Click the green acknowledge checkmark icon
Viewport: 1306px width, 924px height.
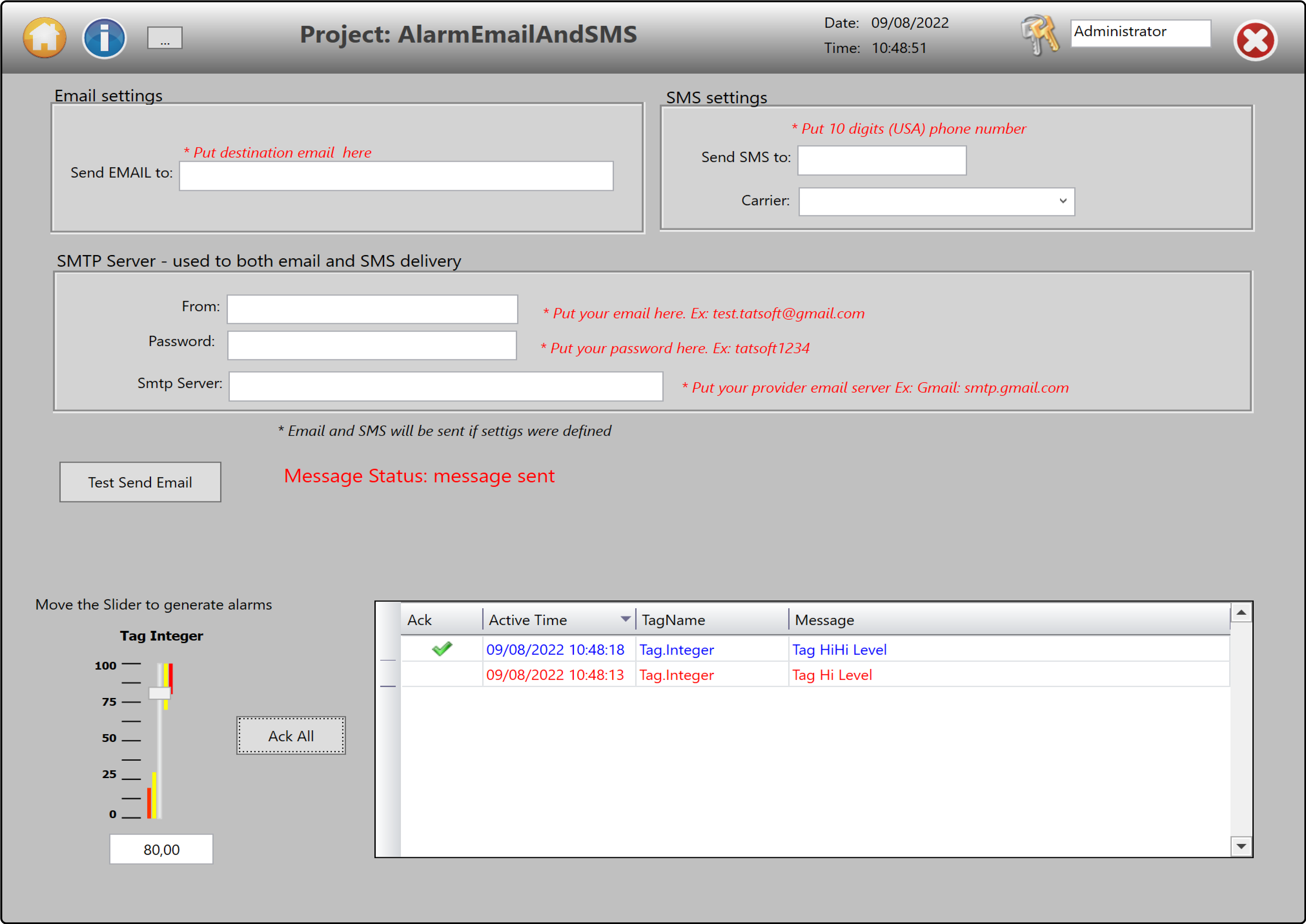coord(442,649)
